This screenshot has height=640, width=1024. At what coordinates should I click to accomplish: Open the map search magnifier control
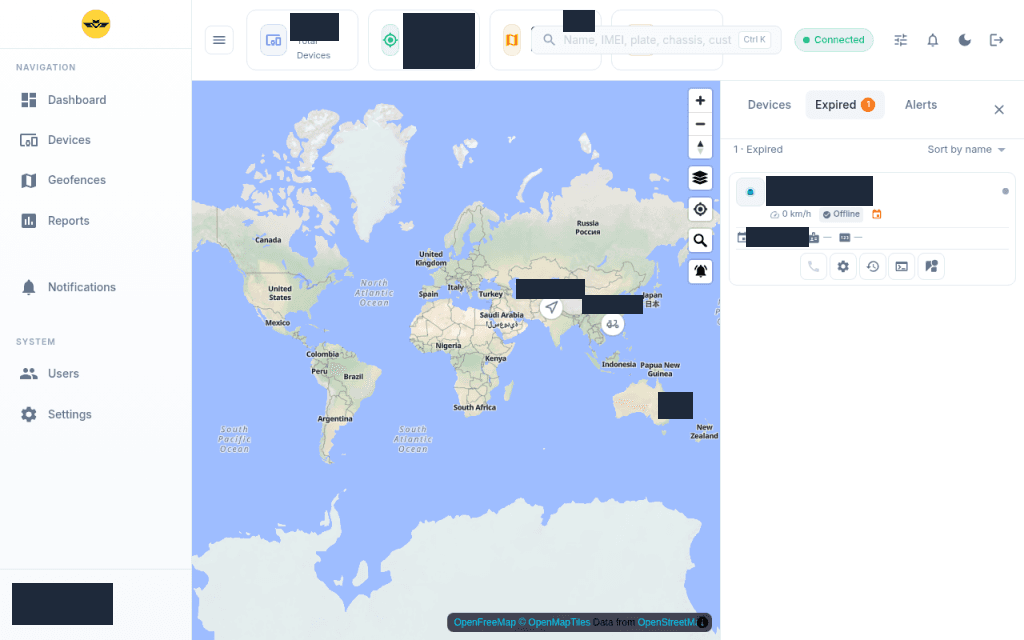coord(700,240)
